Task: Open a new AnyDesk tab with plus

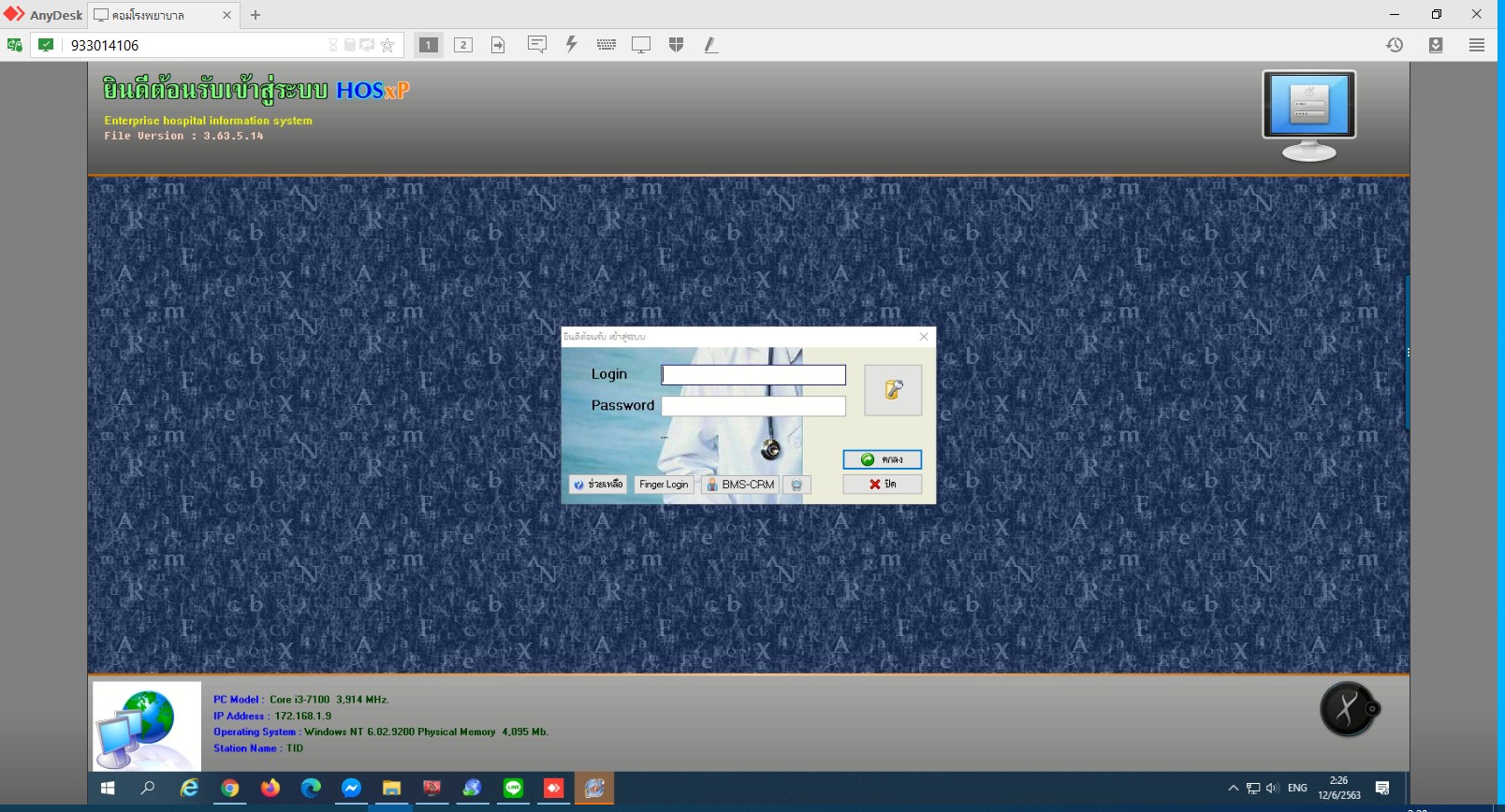Action: (x=256, y=15)
